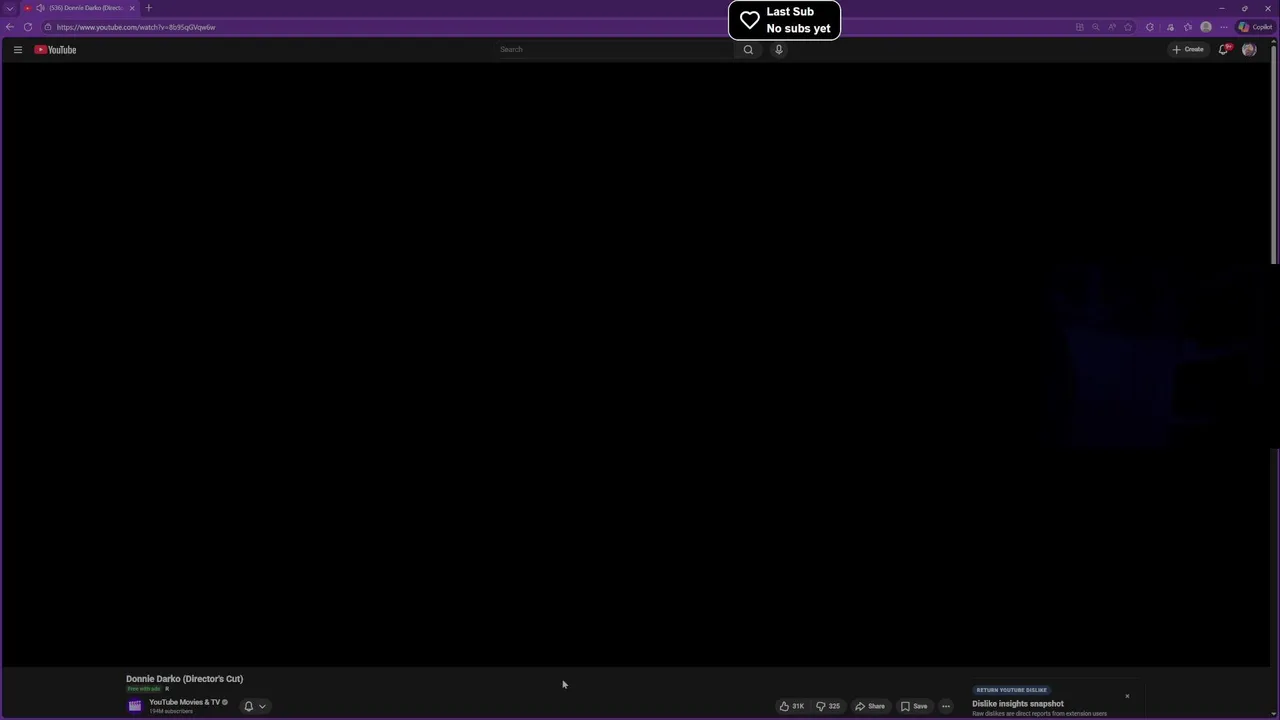Screen dimensions: 1280x720
Task: Reload the page with refresh icon
Action: pos(28,27)
